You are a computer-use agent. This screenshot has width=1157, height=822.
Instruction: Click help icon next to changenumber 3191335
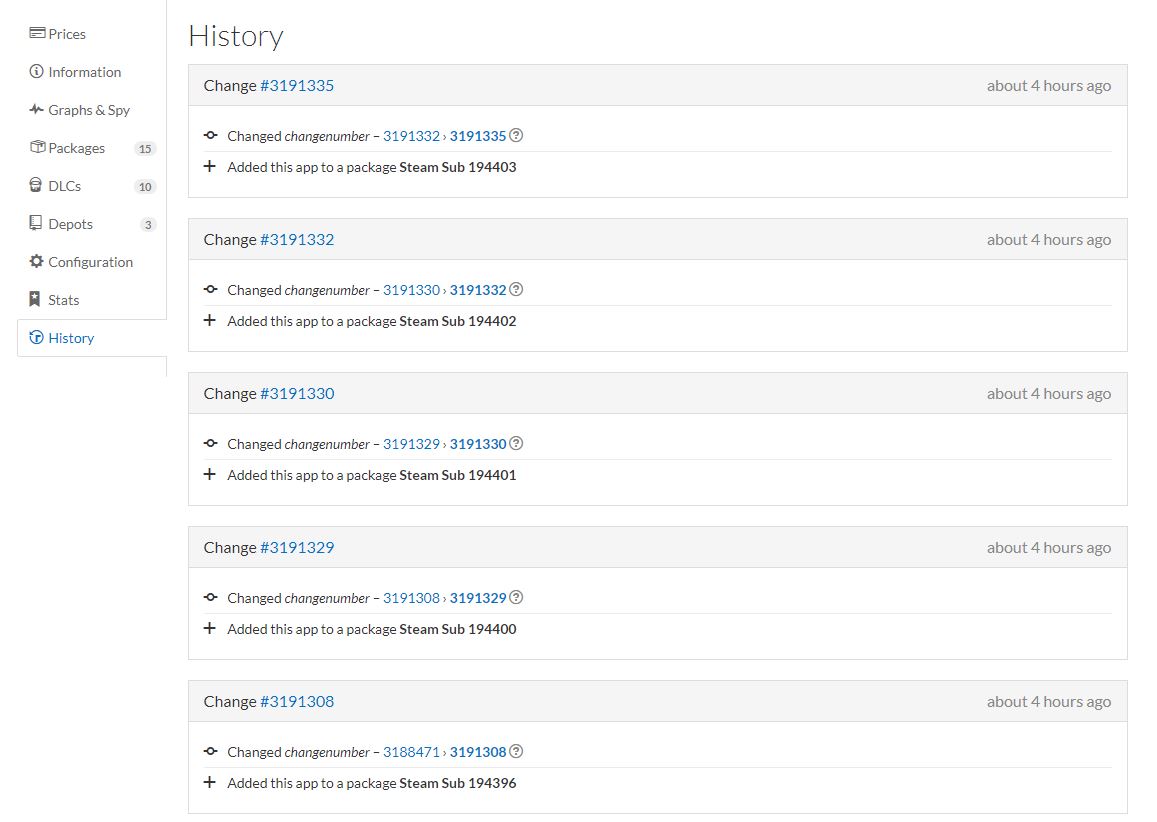(517, 136)
